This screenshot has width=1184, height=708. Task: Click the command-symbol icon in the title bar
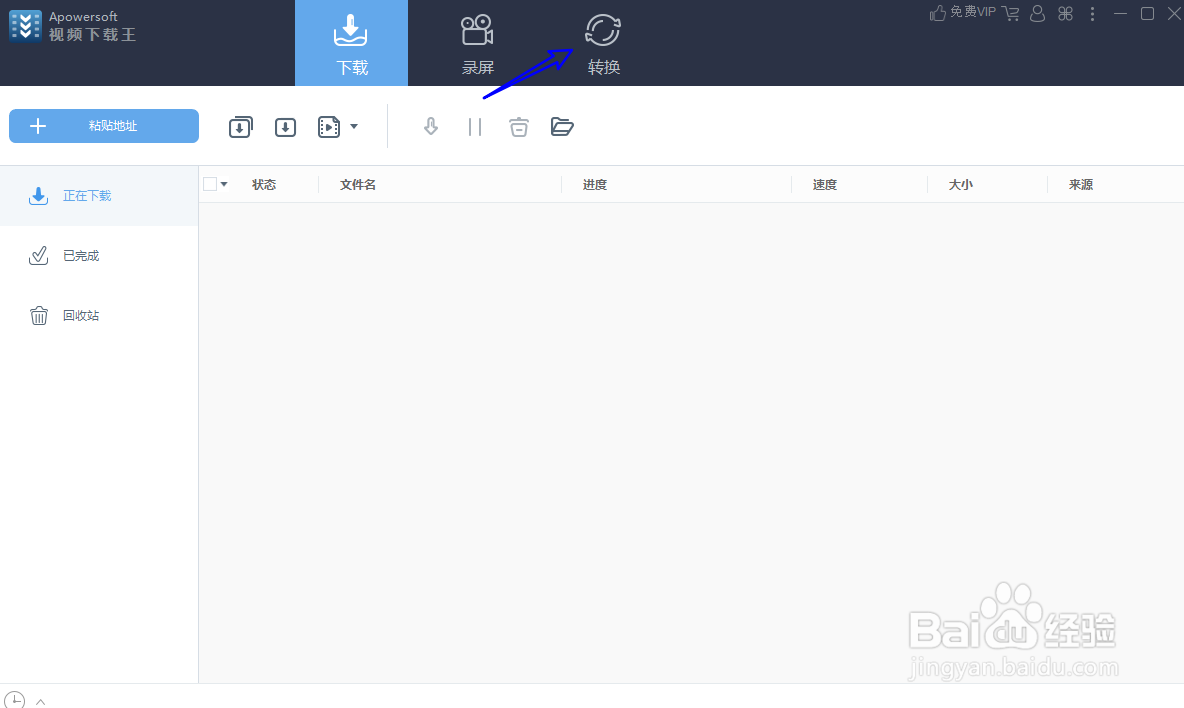click(x=1065, y=14)
